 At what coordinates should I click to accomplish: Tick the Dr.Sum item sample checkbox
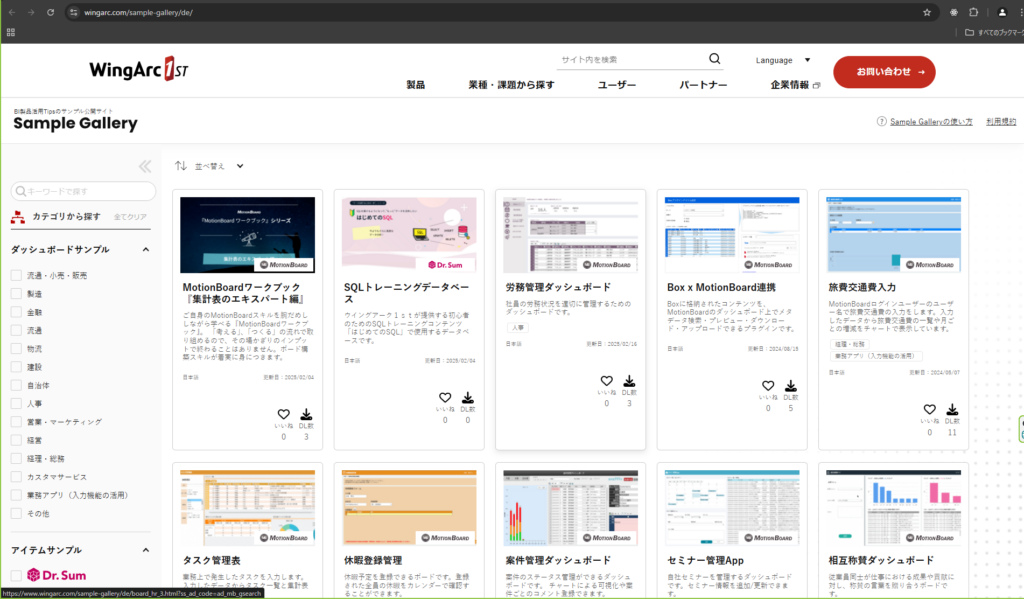16,575
